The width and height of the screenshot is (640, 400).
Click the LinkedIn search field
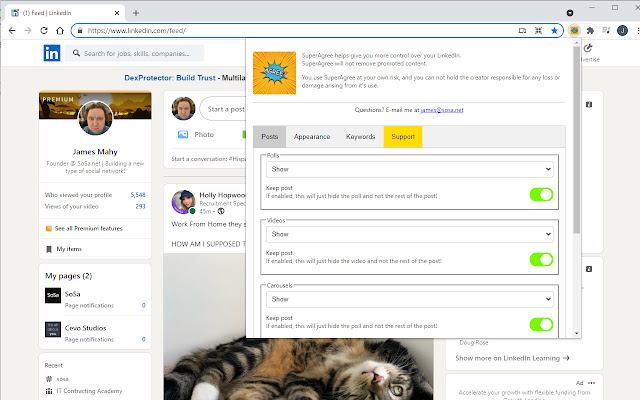point(135,53)
